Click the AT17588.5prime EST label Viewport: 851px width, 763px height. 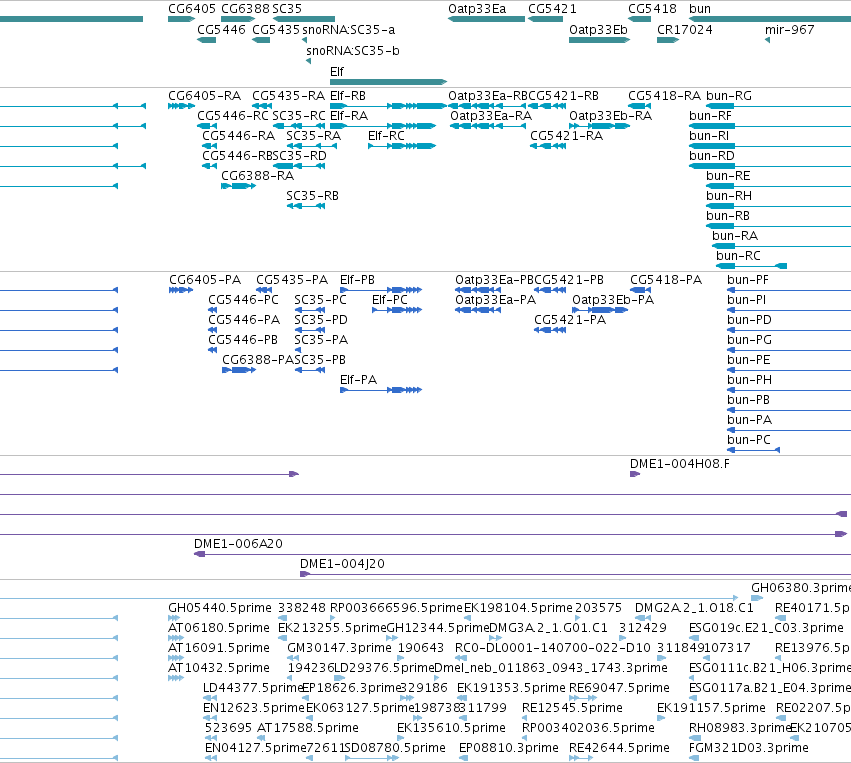[308, 728]
